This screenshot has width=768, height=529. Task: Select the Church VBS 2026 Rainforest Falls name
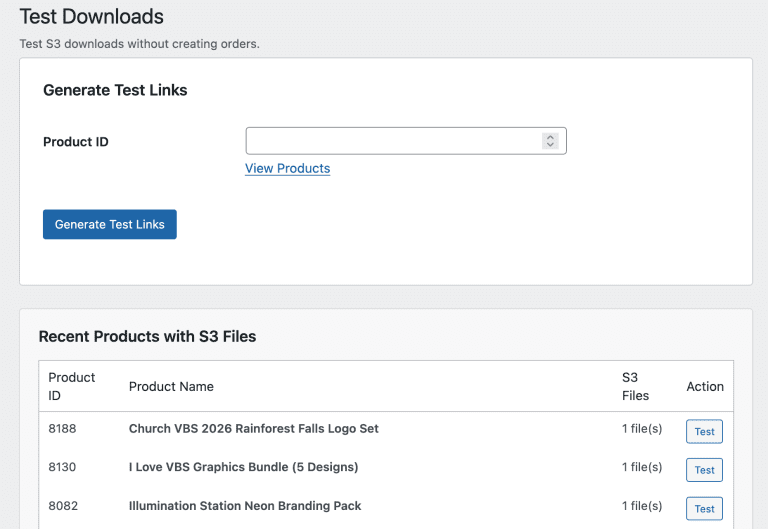coord(254,428)
